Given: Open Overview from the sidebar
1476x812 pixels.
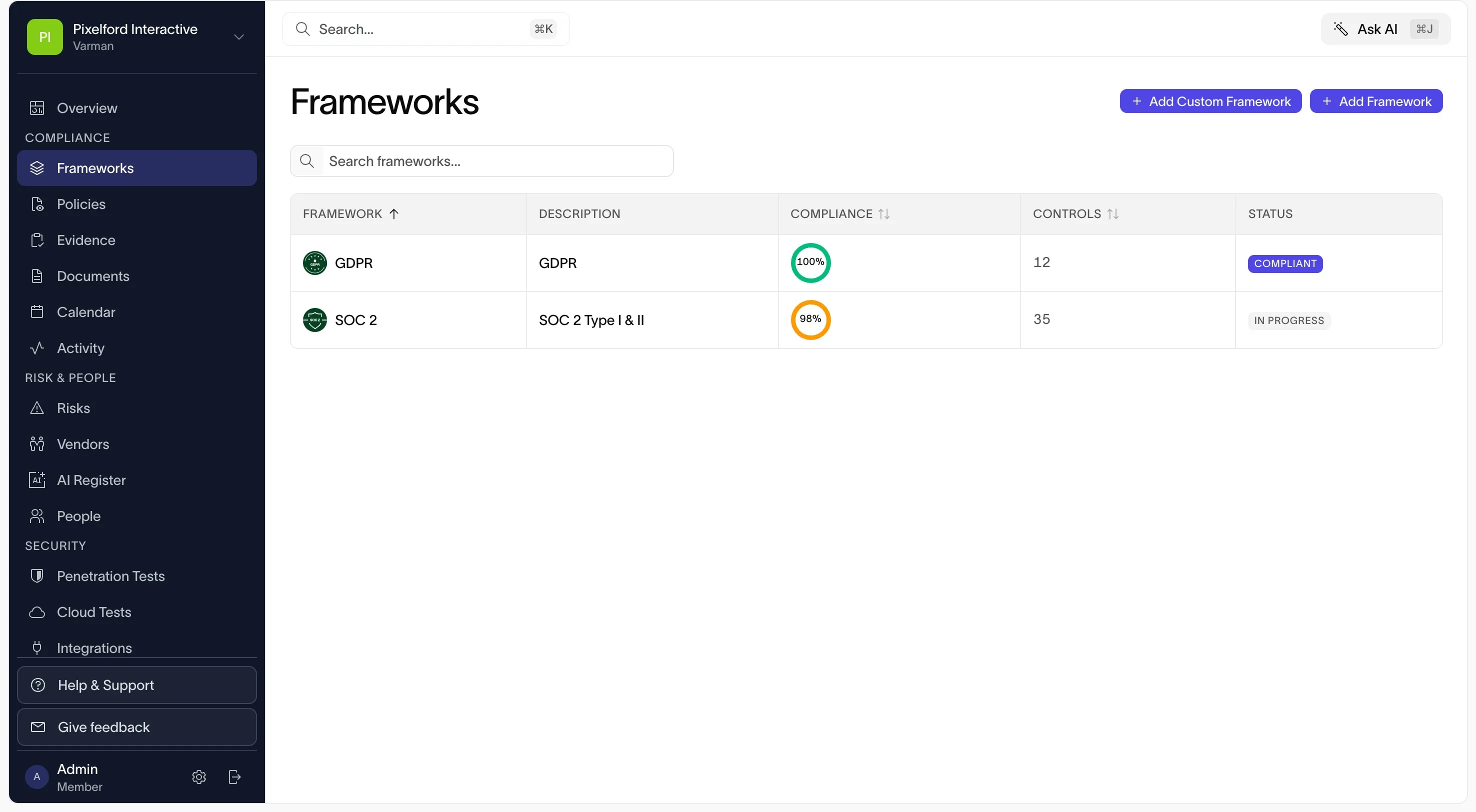Looking at the screenshot, I should [137, 107].
